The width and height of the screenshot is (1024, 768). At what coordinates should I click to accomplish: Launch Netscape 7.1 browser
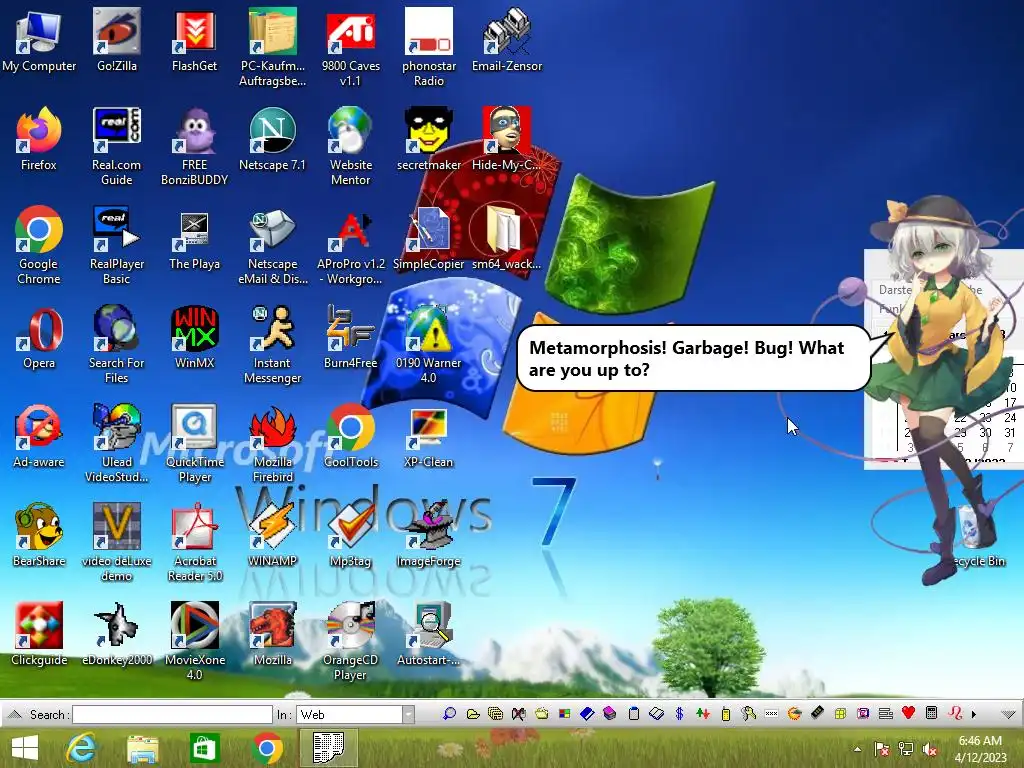[272, 140]
